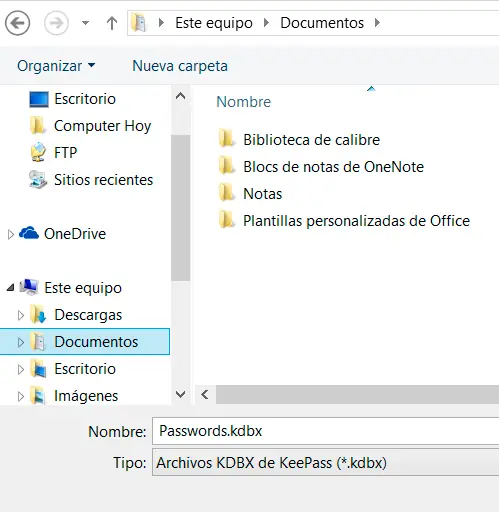Click navigation pane scroll down arrow

[180, 394]
